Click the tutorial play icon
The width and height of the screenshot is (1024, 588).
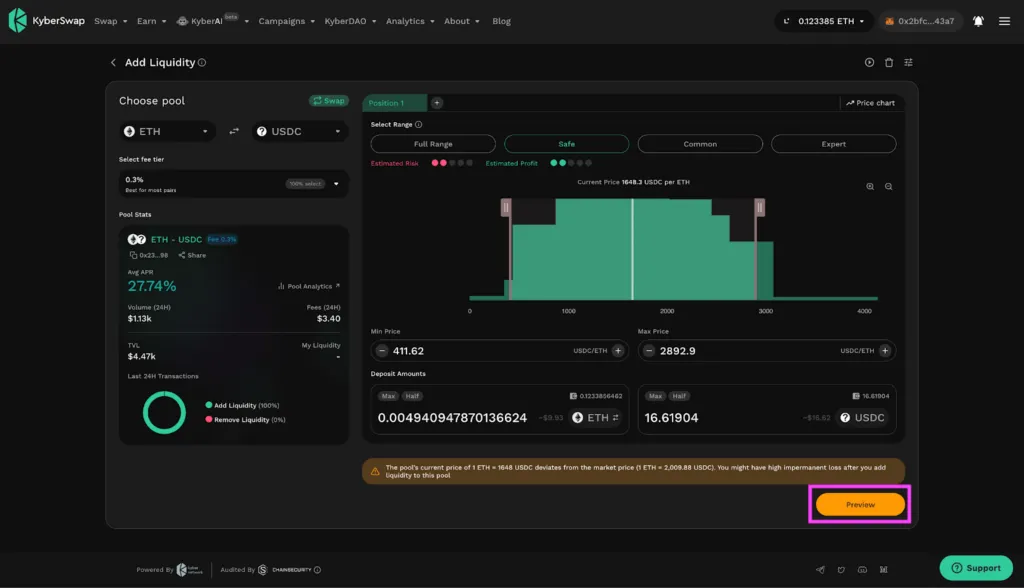click(x=869, y=63)
